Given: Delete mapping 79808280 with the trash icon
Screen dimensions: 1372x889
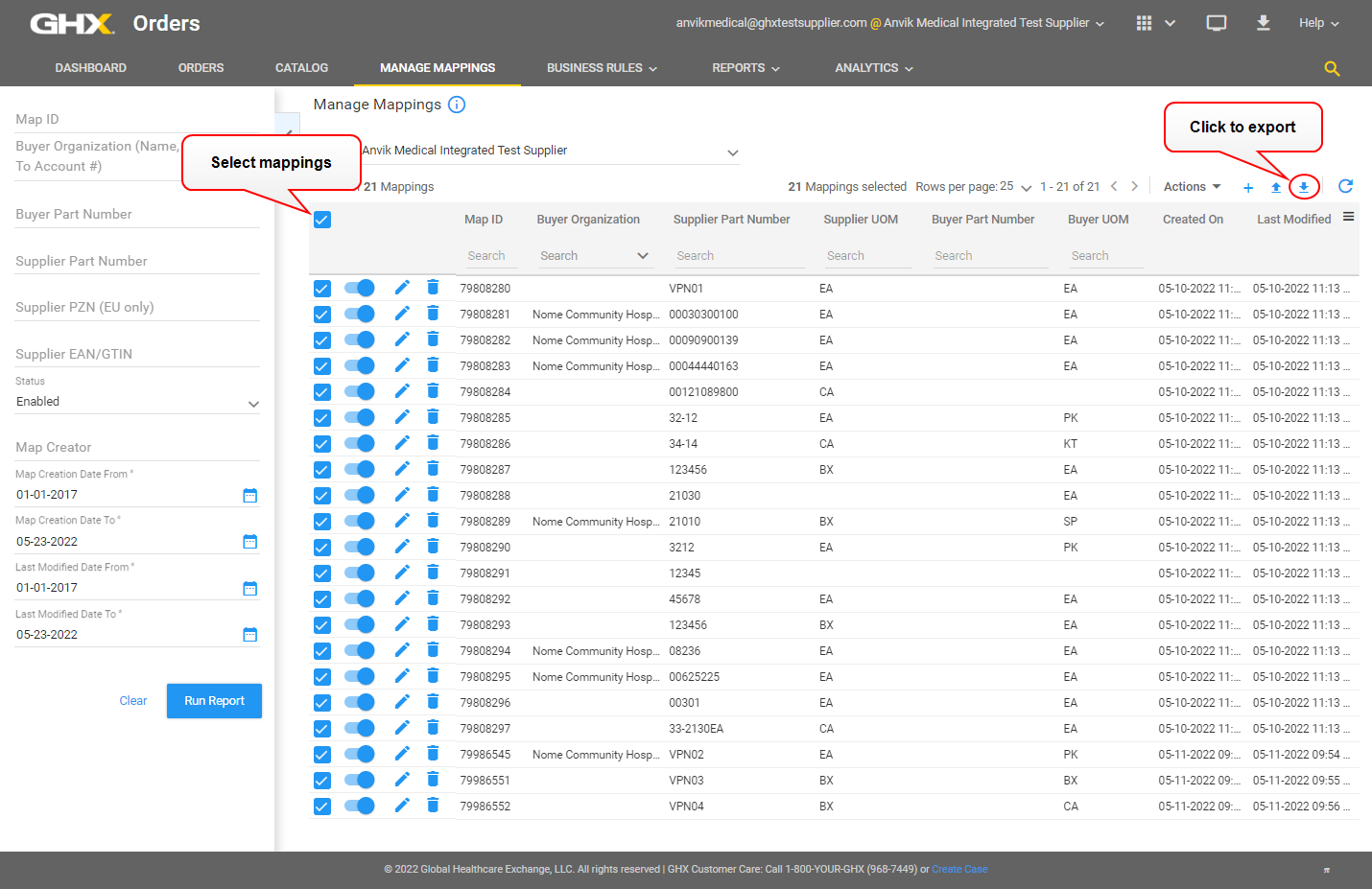Looking at the screenshot, I should 433,288.
